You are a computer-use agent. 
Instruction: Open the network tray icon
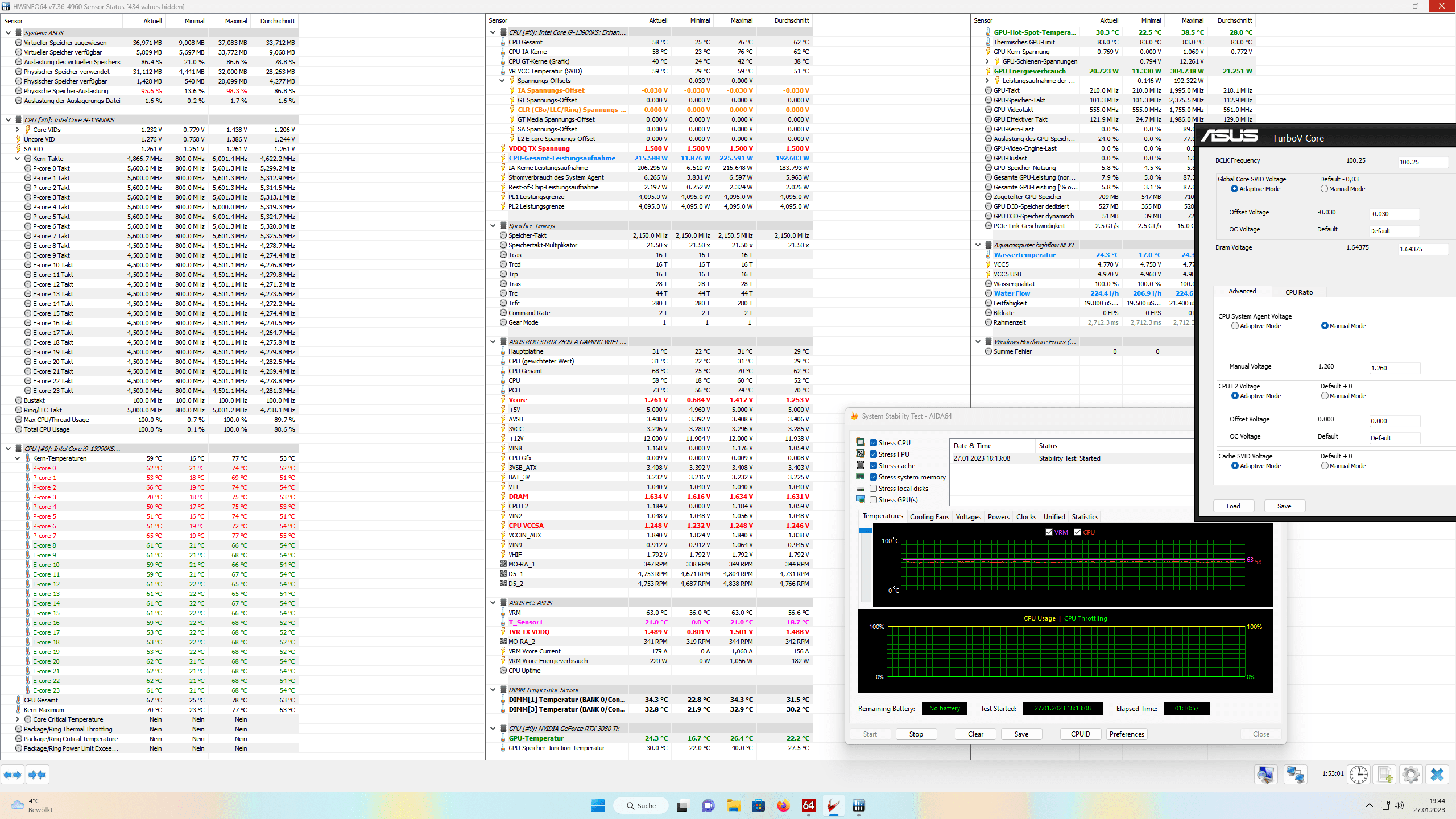1385,805
